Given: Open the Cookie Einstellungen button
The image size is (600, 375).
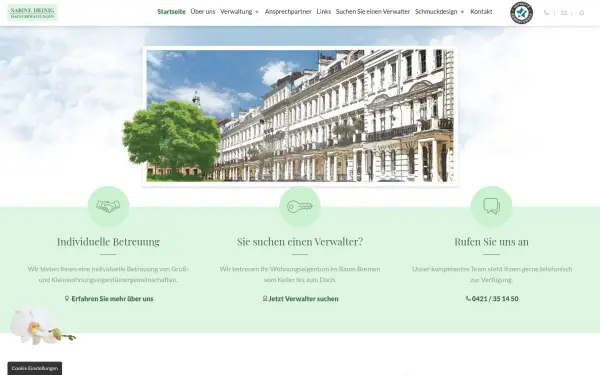Looking at the screenshot, I should pos(34,368).
